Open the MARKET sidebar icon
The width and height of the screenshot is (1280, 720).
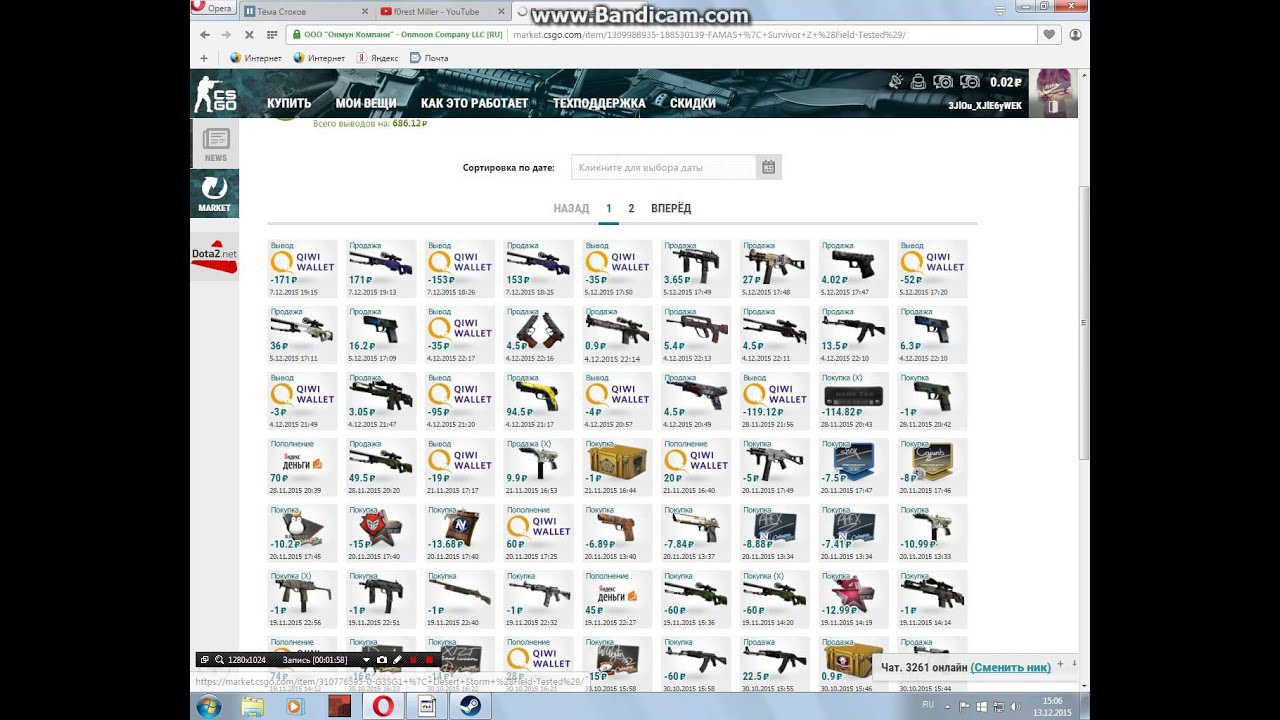pyautogui.click(x=215, y=193)
